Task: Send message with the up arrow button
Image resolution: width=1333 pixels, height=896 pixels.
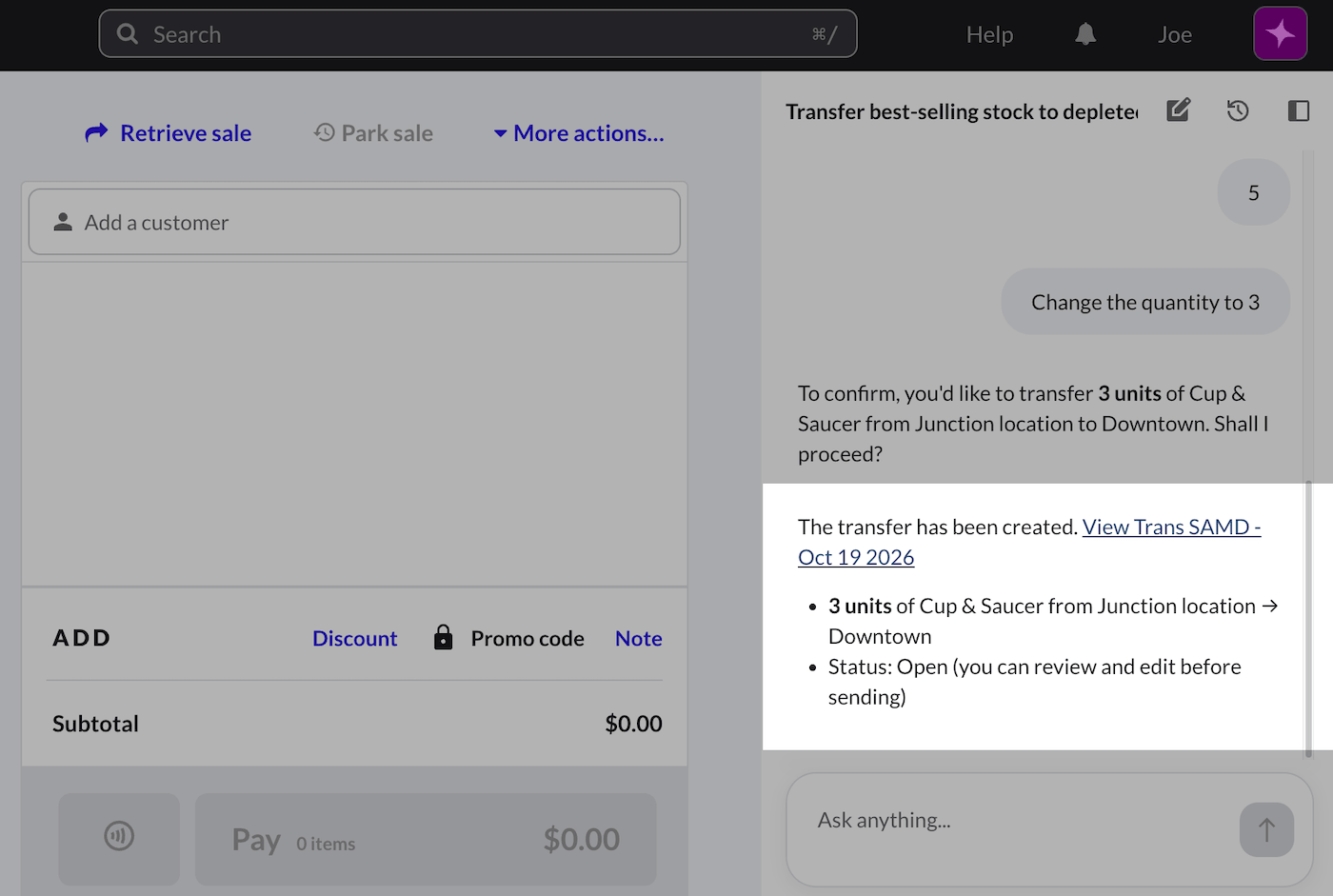Action: click(x=1266, y=829)
